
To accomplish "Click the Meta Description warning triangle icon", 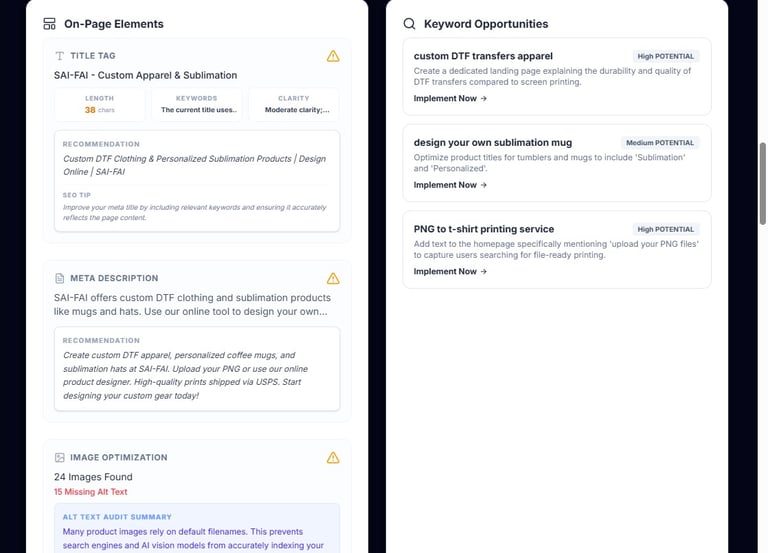I will (x=333, y=278).
